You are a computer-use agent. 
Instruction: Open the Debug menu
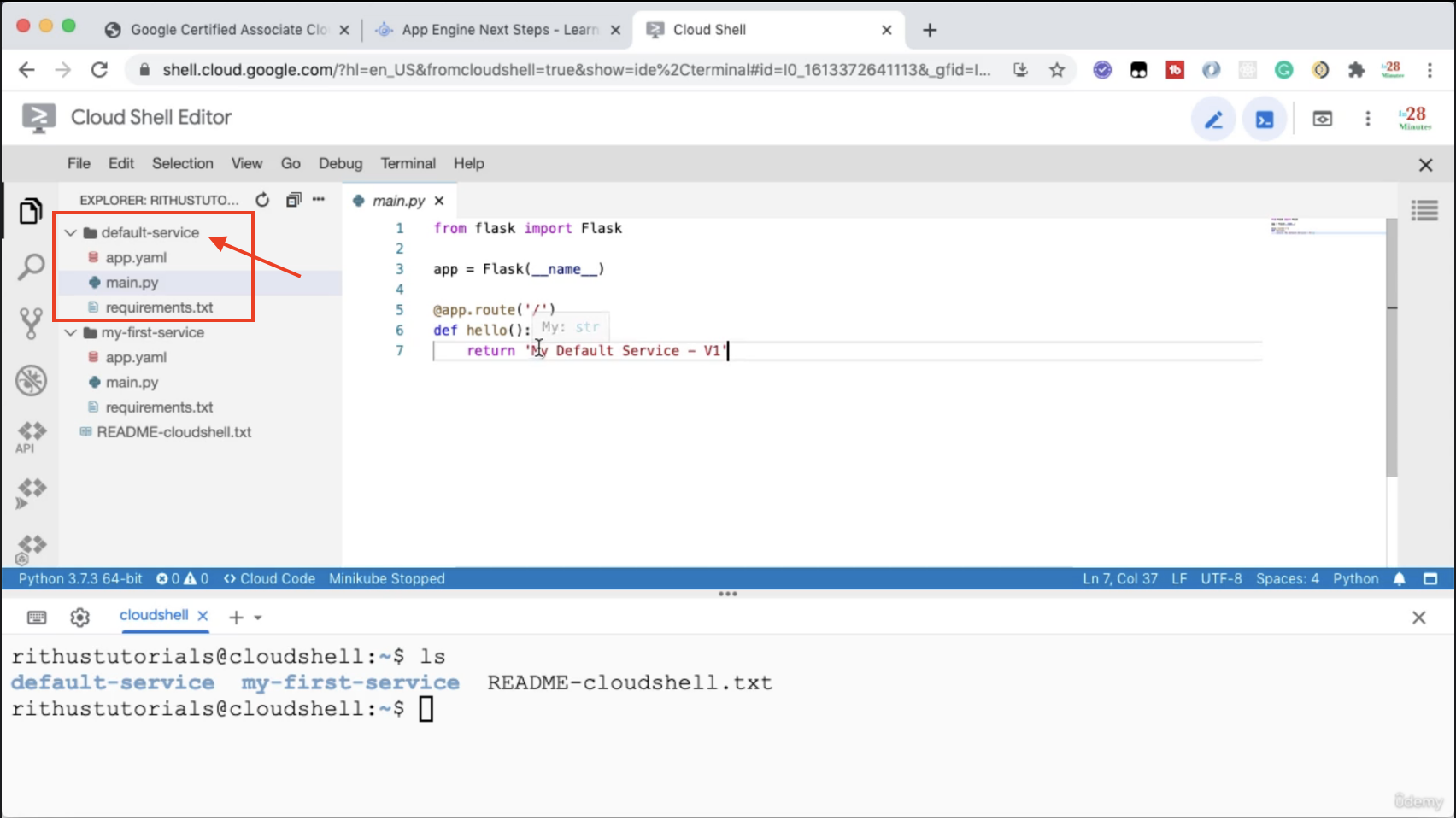pos(340,164)
